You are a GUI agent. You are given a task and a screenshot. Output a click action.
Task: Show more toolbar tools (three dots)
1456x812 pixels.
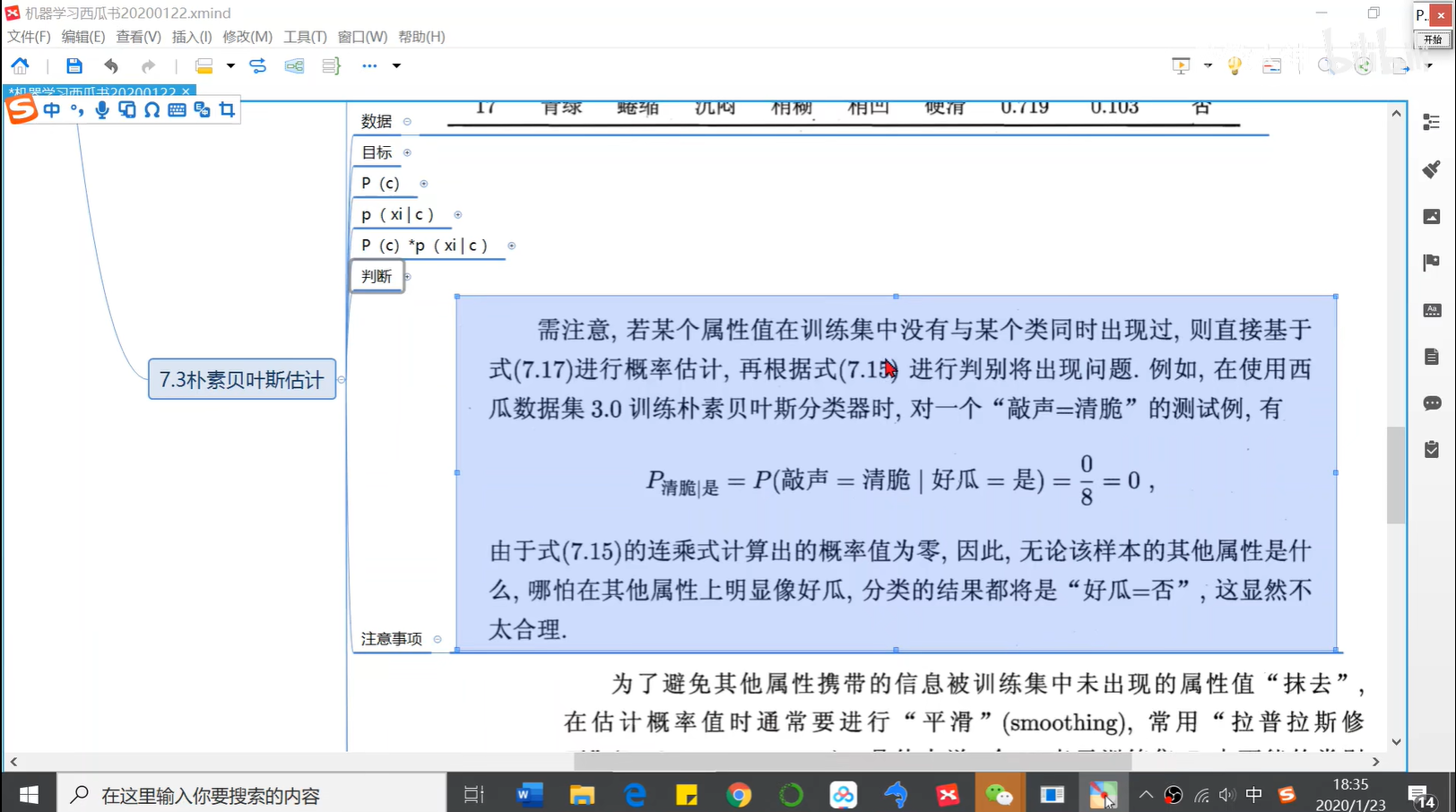369,65
